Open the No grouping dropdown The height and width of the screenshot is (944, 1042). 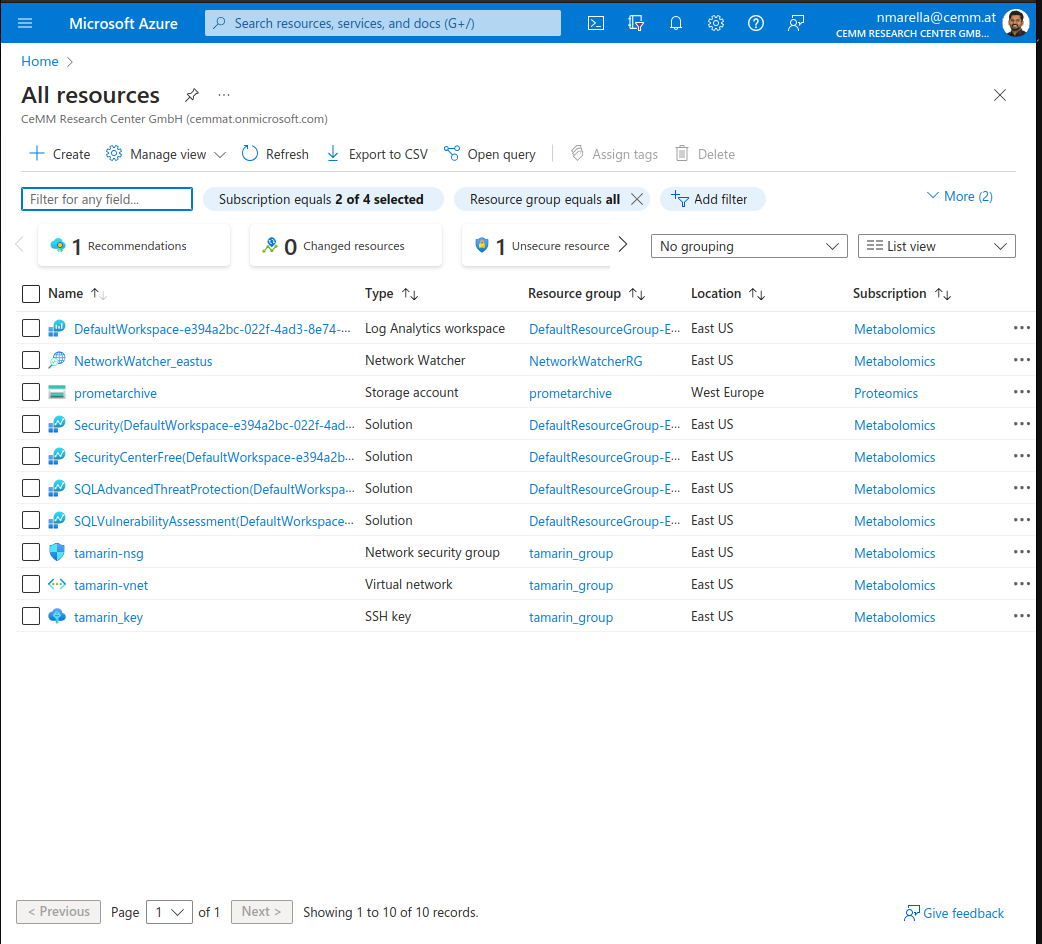(x=749, y=246)
